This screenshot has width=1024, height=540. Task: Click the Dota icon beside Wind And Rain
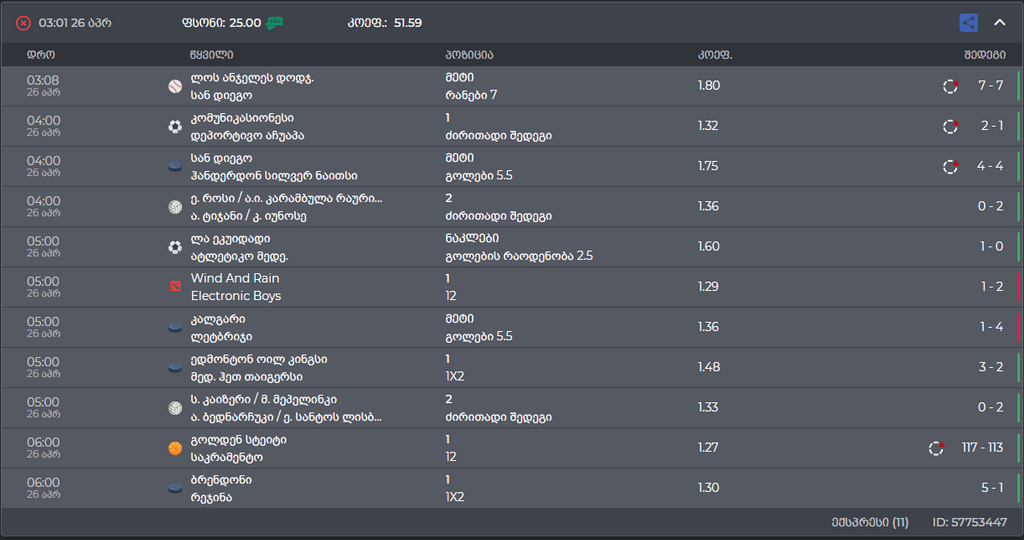[175, 287]
